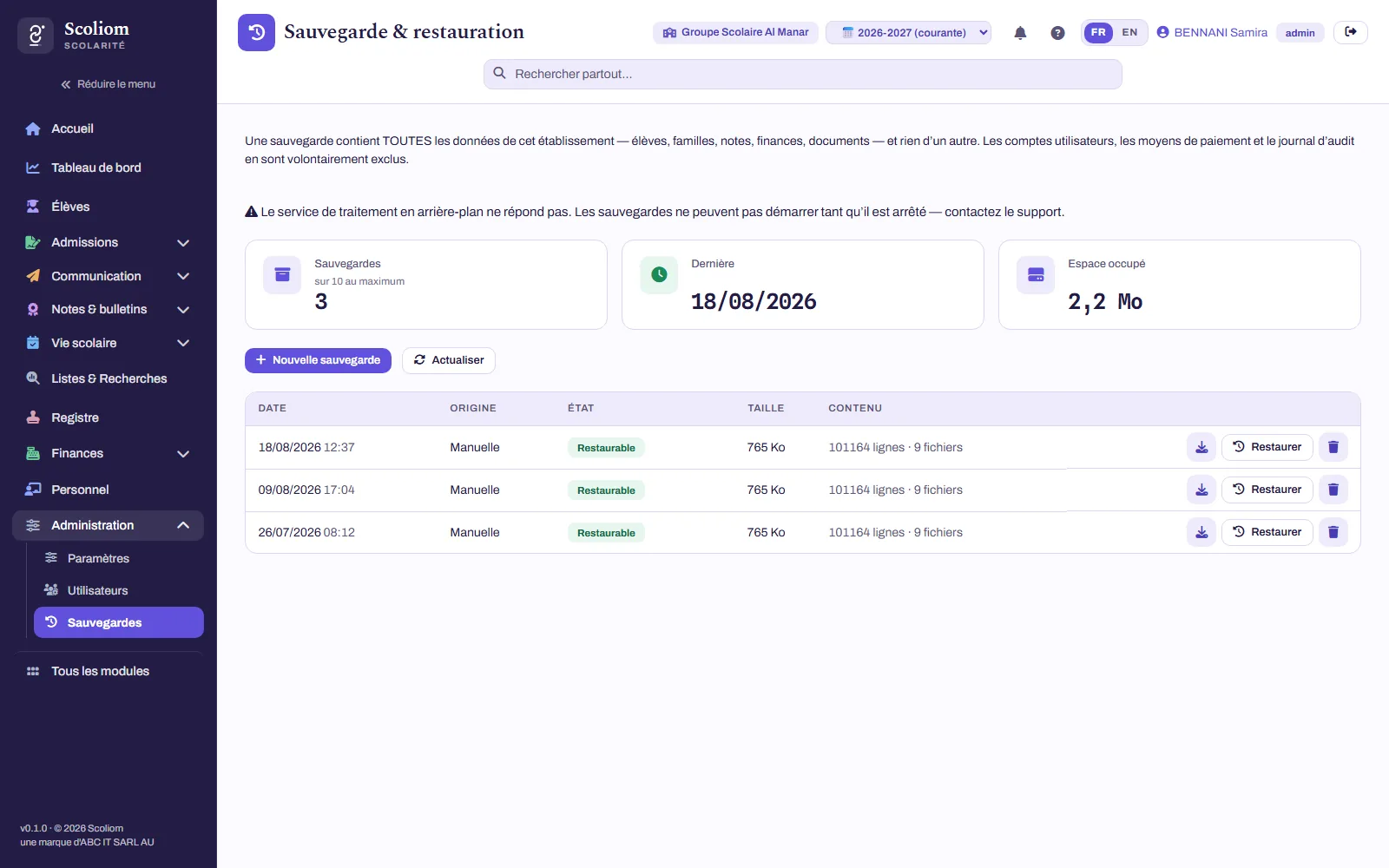Download the 26/07/2026 08:12 backup
Image resolution: width=1389 pixels, height=868 pixels.
click(x=1201, y=532)
